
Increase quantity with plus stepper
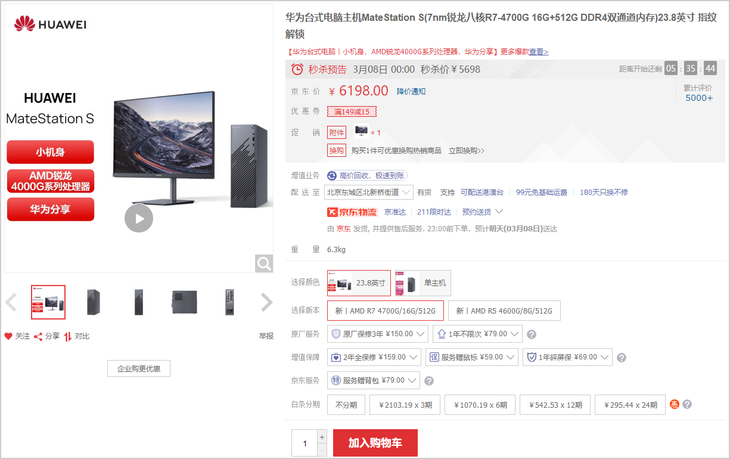click(322, 437)
